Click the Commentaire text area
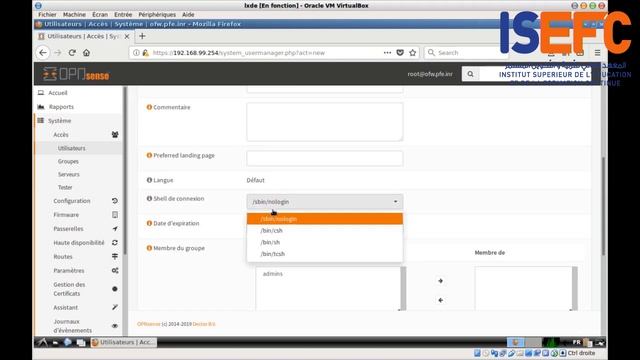Screen dimensions: 640x360 tap(325, 122)
